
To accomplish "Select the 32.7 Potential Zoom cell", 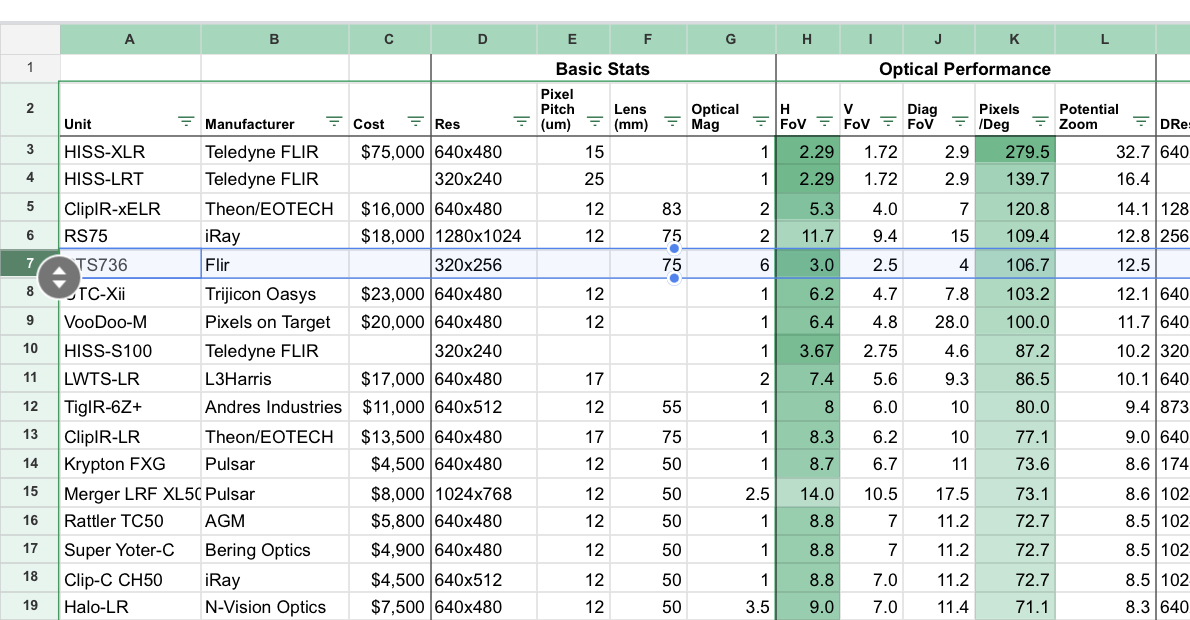I will pos(1105,152).
